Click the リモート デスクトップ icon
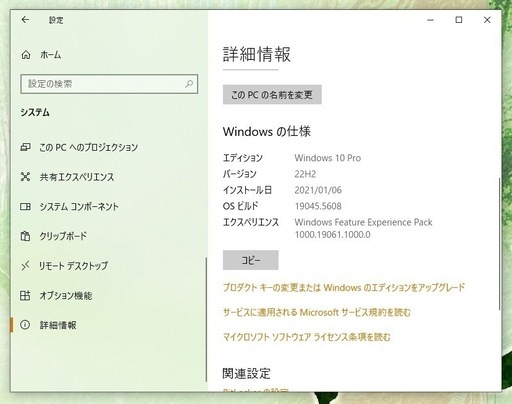The height and width of the screenshot is (404, 512). pyautogui.click(x=26, y=266)
